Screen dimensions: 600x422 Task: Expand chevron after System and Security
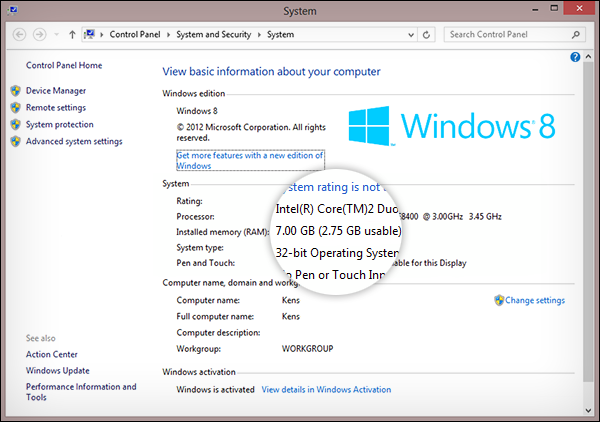[x=259, y=35]
